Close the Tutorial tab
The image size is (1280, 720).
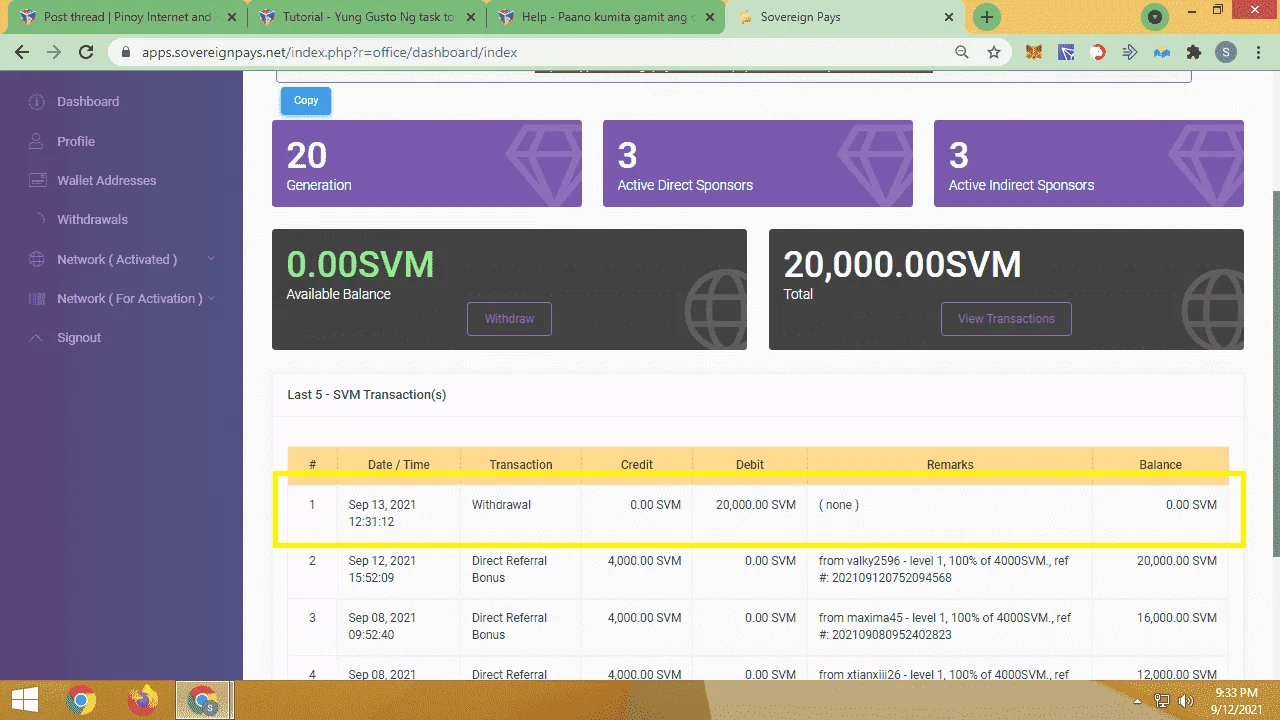coord(471,17)
